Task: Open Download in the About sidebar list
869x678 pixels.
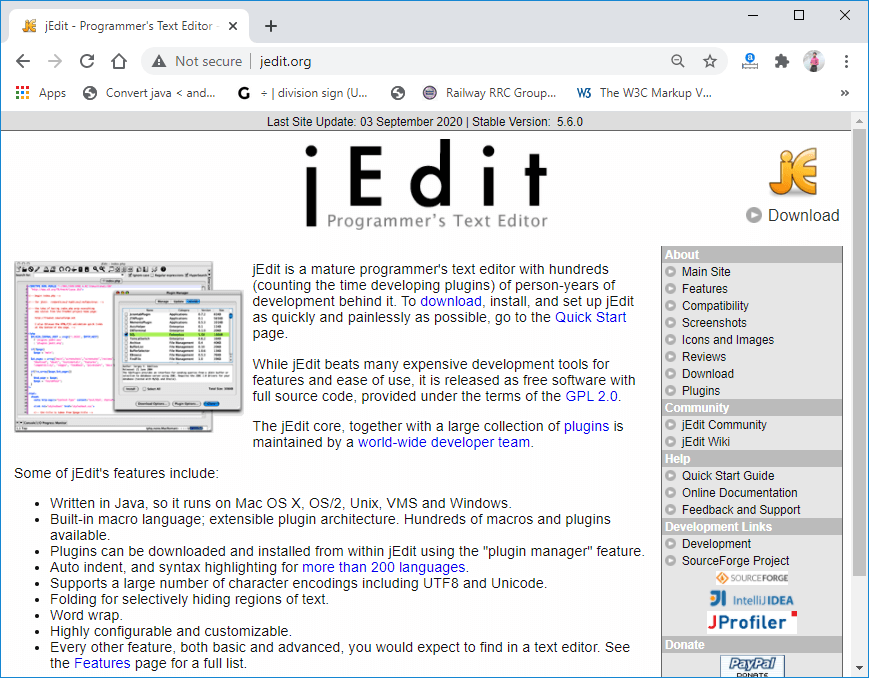Action: pos(708,374)
